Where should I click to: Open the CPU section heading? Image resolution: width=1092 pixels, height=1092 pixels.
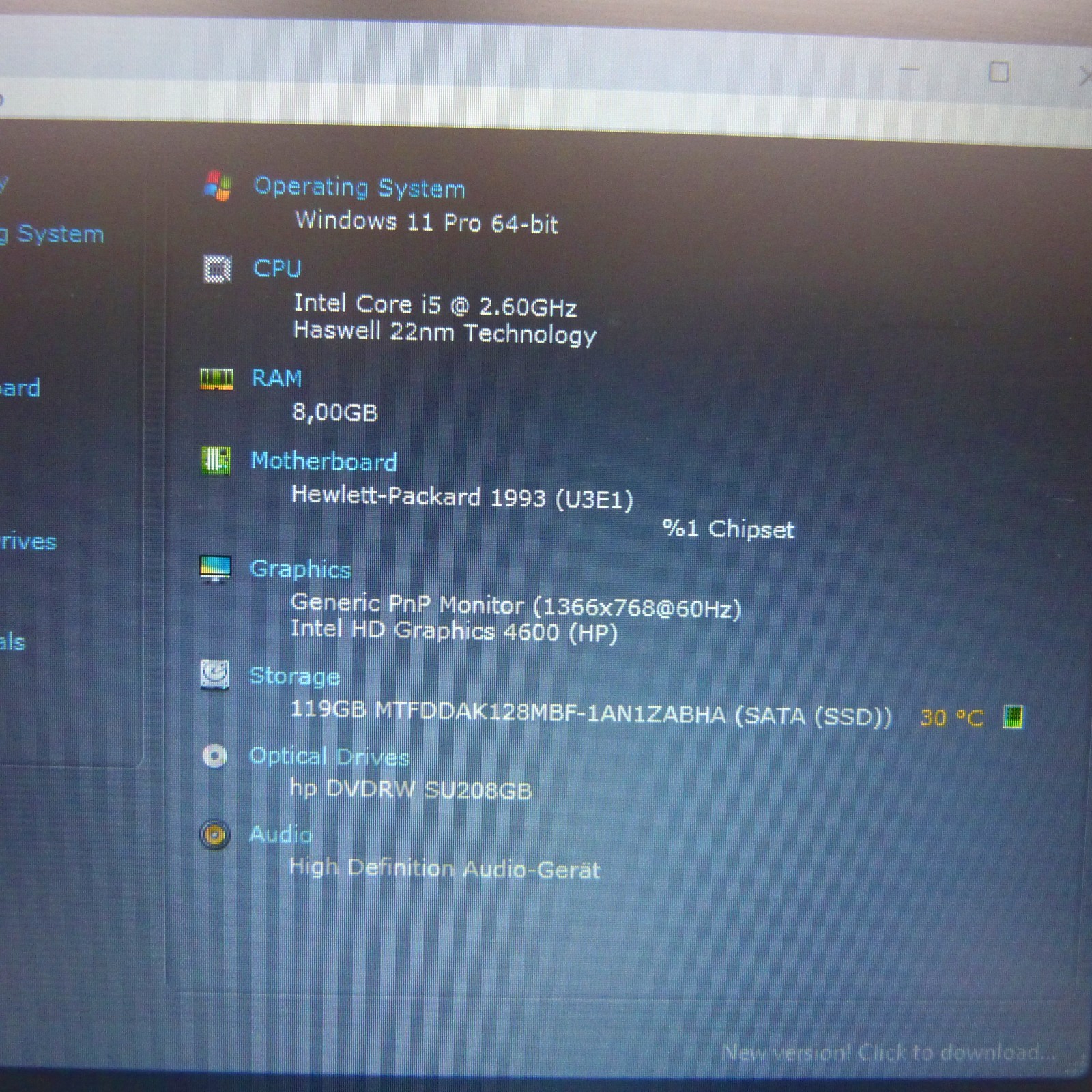tap(276, 268)
